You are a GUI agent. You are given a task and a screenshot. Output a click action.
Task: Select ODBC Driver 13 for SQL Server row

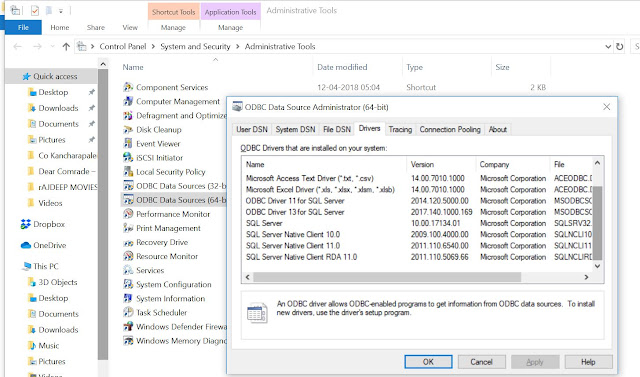click(417, 212)
